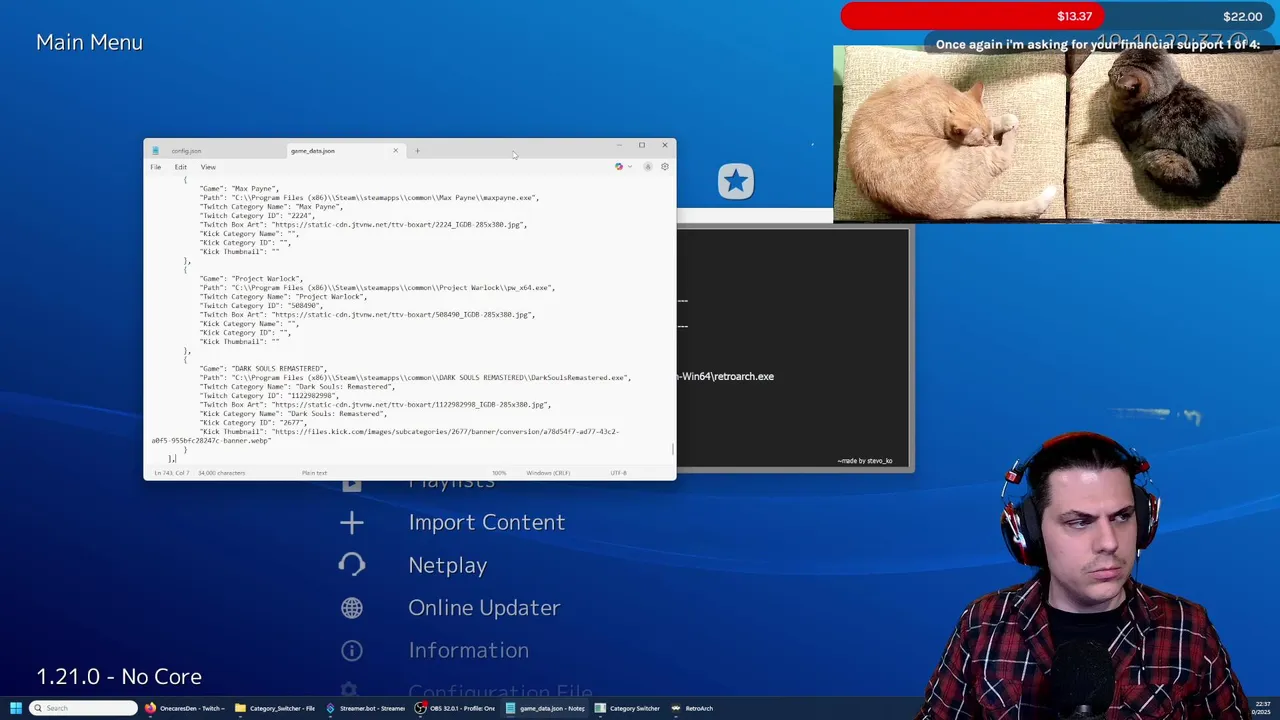Image resolution: width=1280 pixels, height=720 pixels.
Task: Open Category_Switcher File Explorer taskbar item
Action: click(x=275, y=708)
